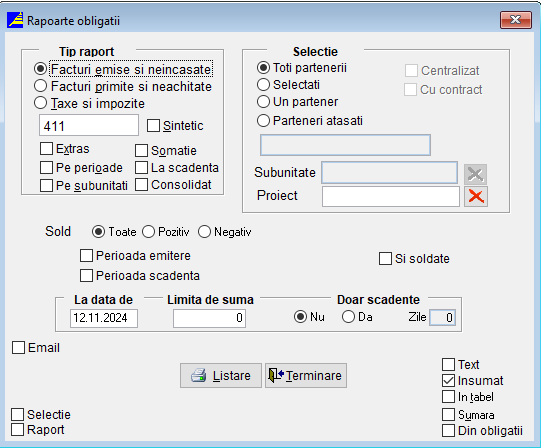Click the account field showing 411
Image resolution: width=541 pixels, height=448 pixels.
pos(89,125)
